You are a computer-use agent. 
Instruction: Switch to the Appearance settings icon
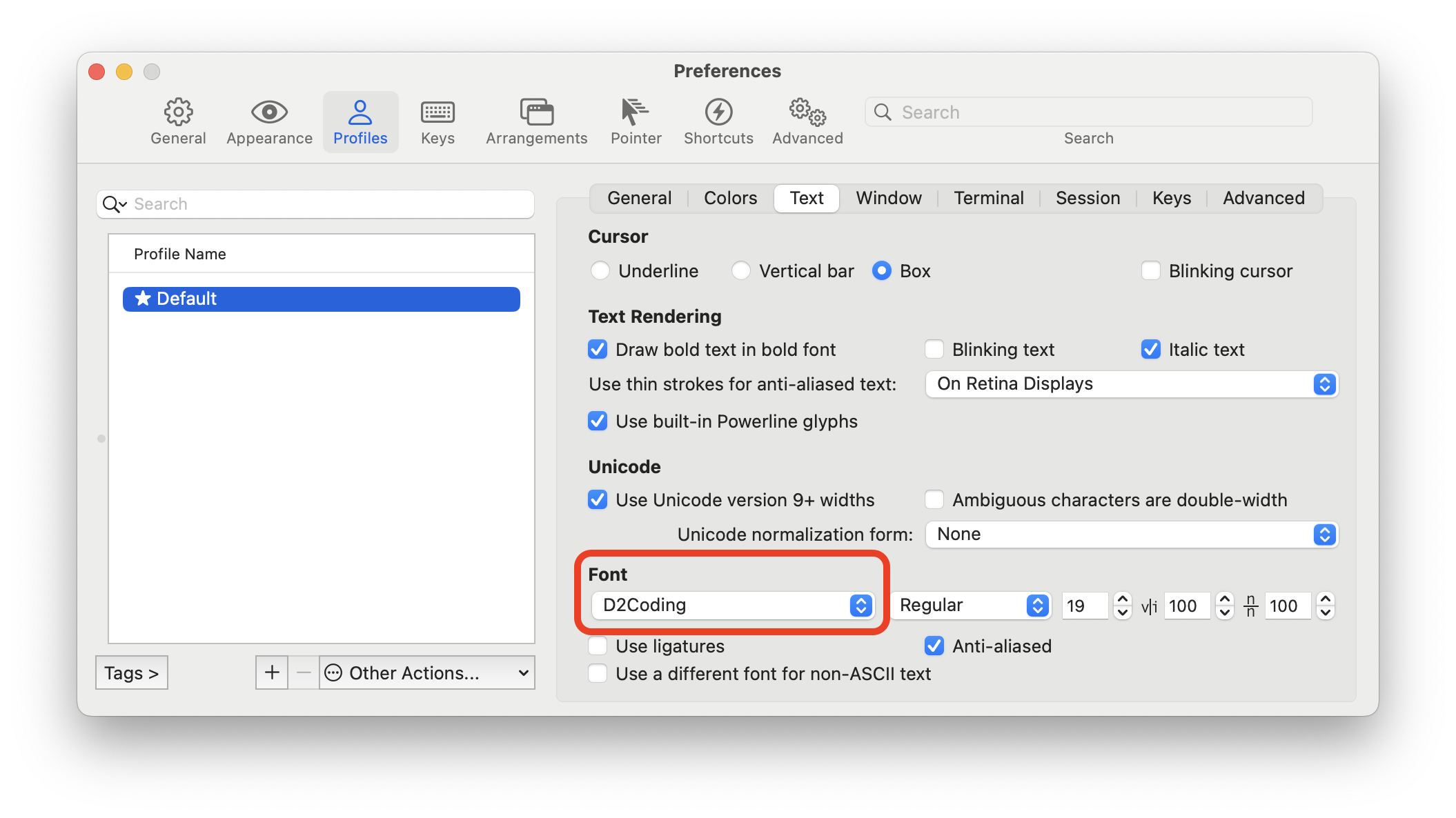268,121
